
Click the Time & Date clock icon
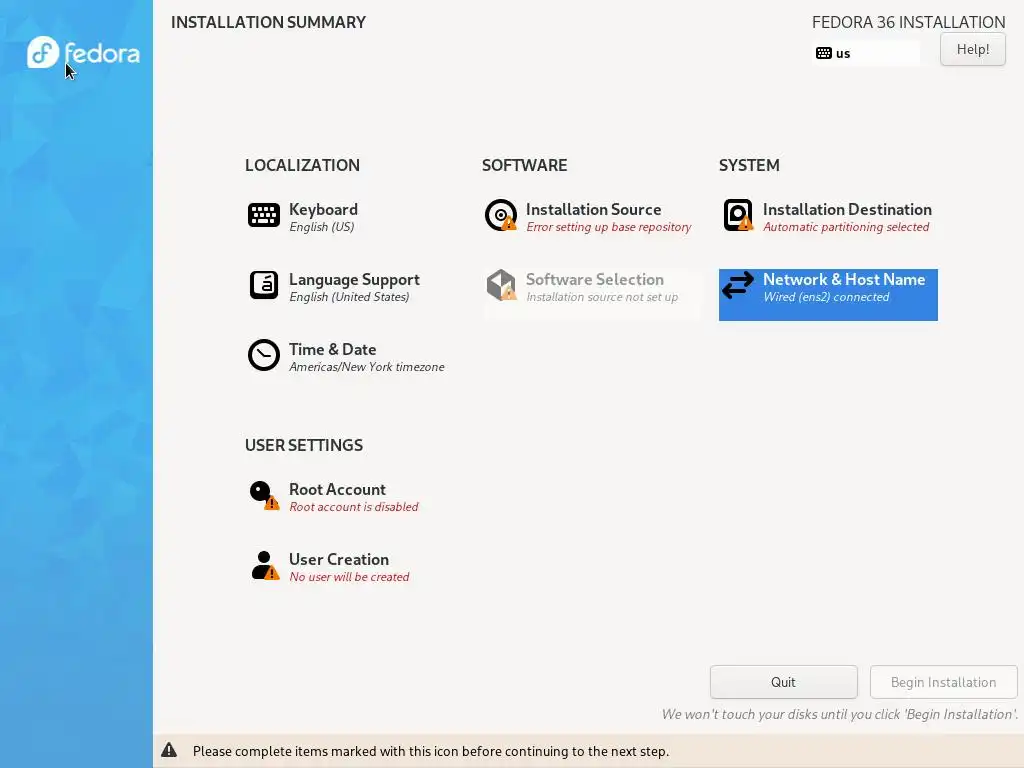pyautogui.click(x=264, y=355)
